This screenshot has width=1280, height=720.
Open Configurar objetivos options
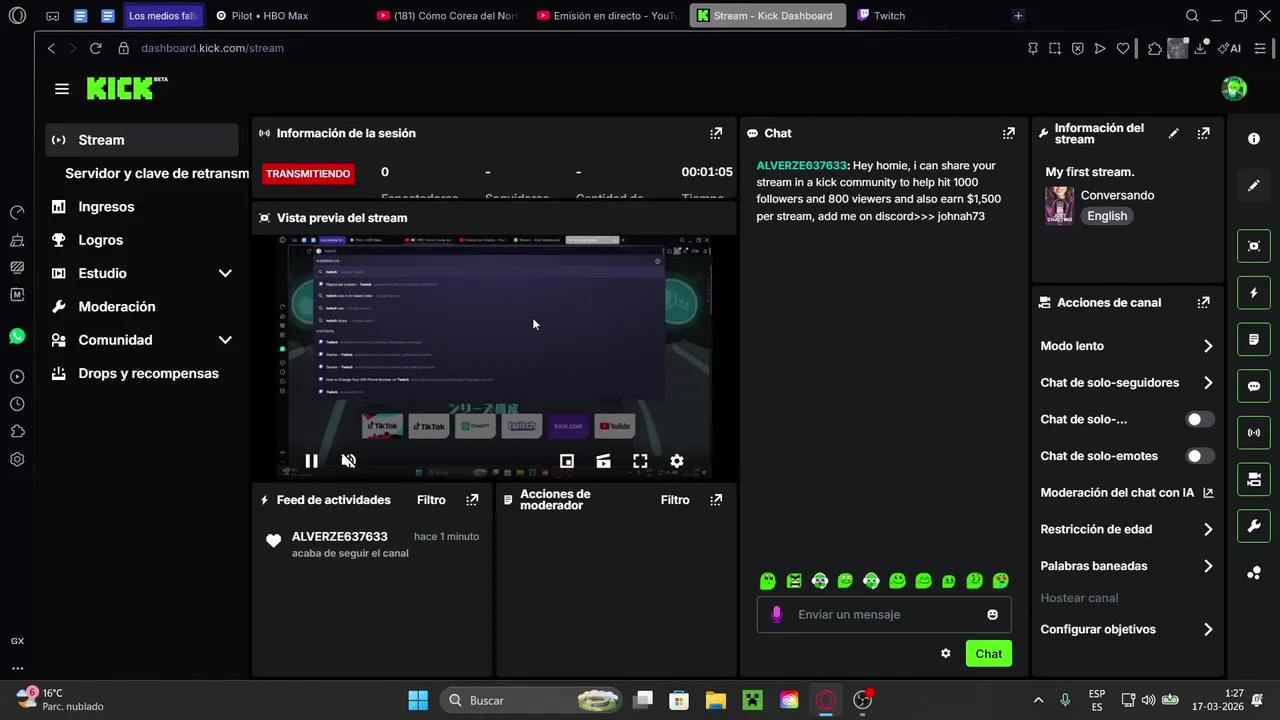tap(1127, 629)
